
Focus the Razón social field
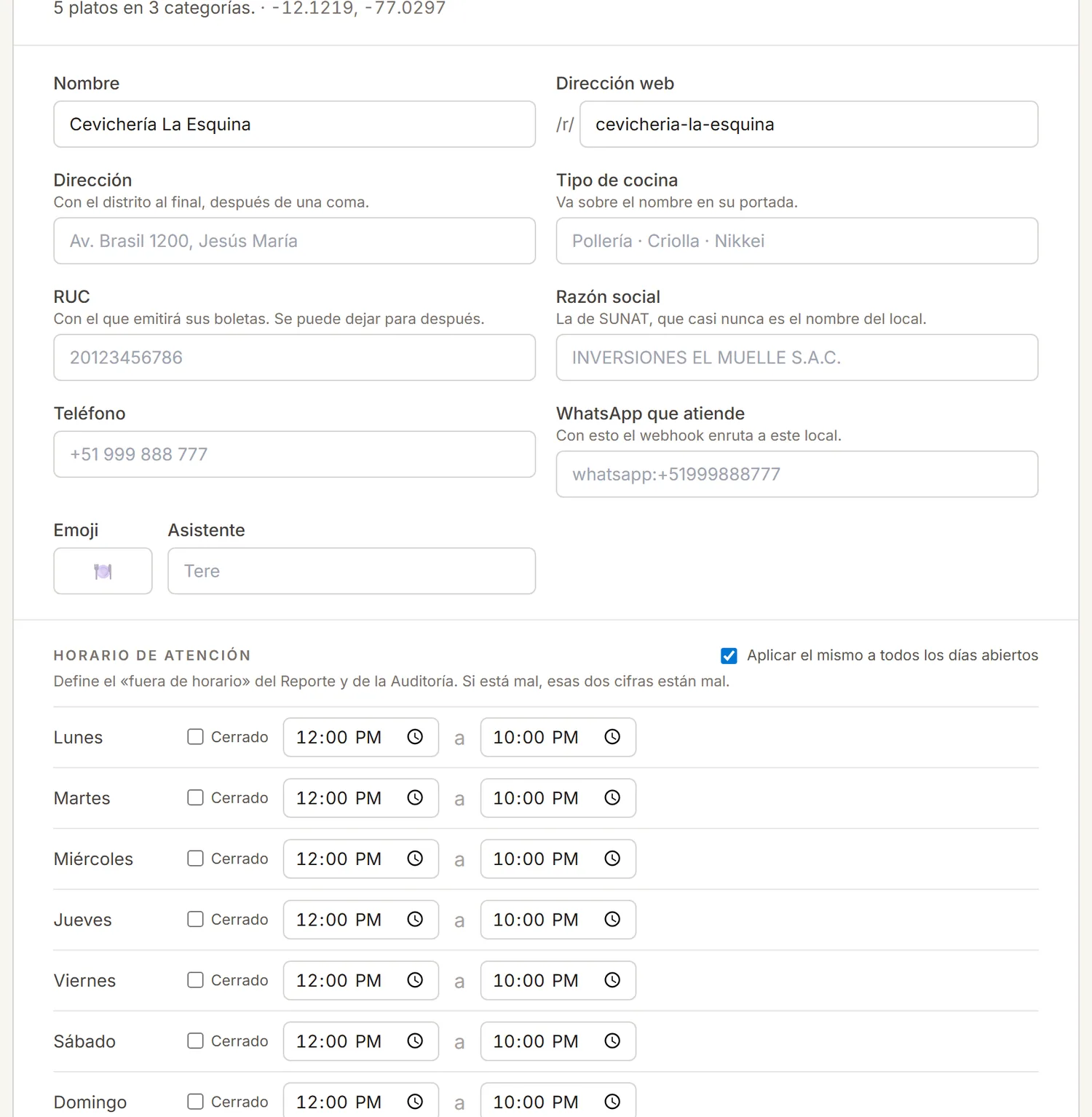797,358
